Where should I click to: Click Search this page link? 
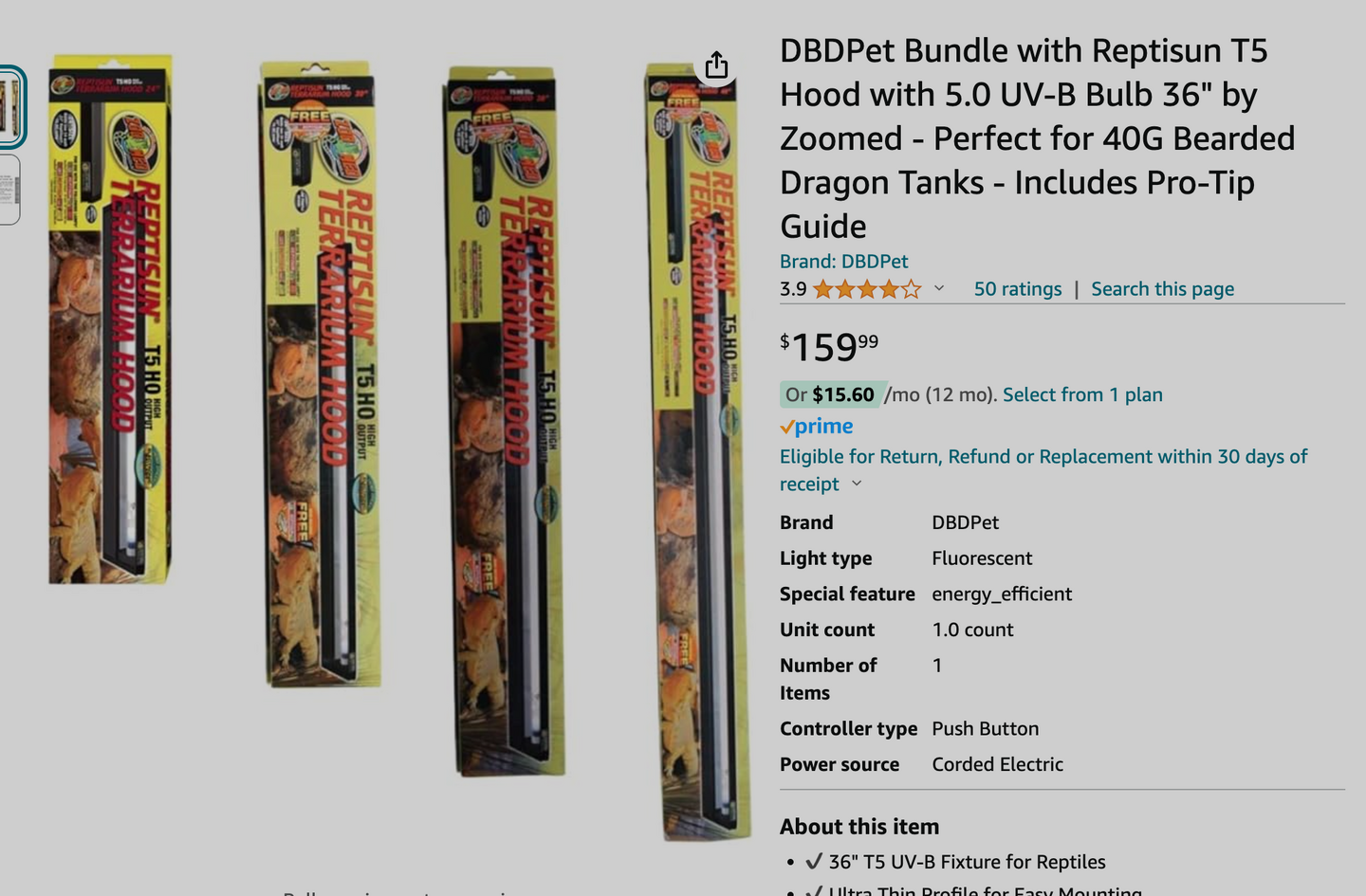coord(1162,289)
